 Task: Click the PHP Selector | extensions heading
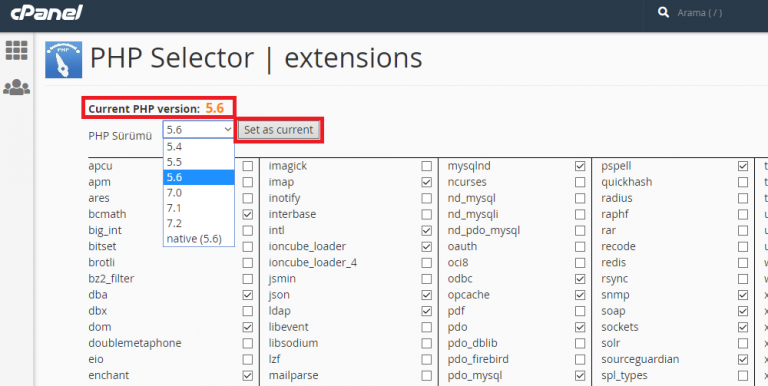tap(256, 58)
